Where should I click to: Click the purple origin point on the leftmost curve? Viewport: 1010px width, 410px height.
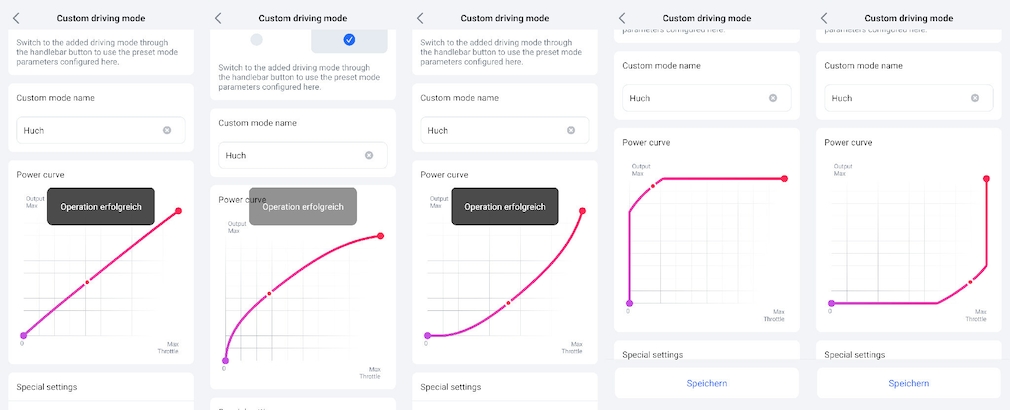[22, 336]
